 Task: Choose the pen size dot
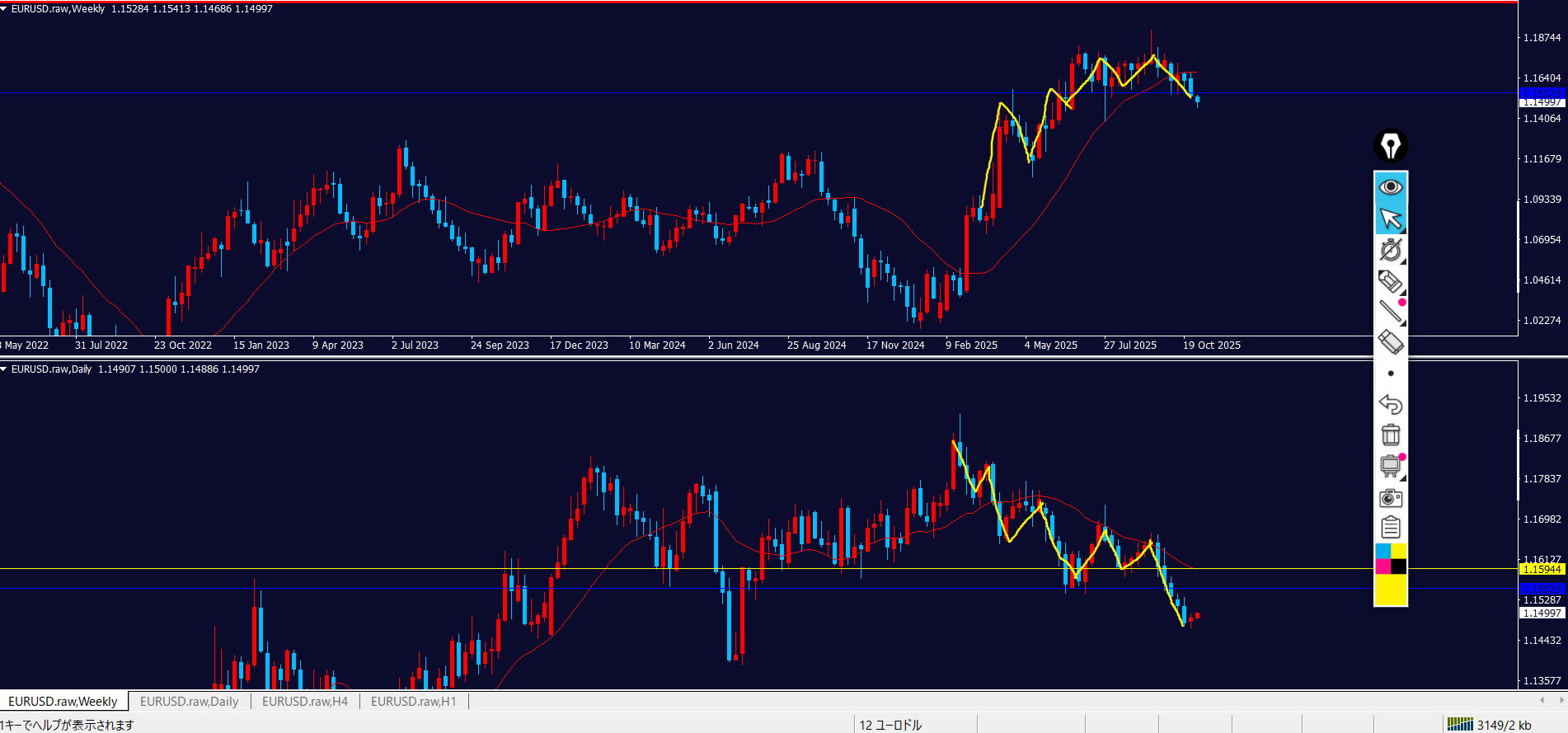[x=1390, y=374]
